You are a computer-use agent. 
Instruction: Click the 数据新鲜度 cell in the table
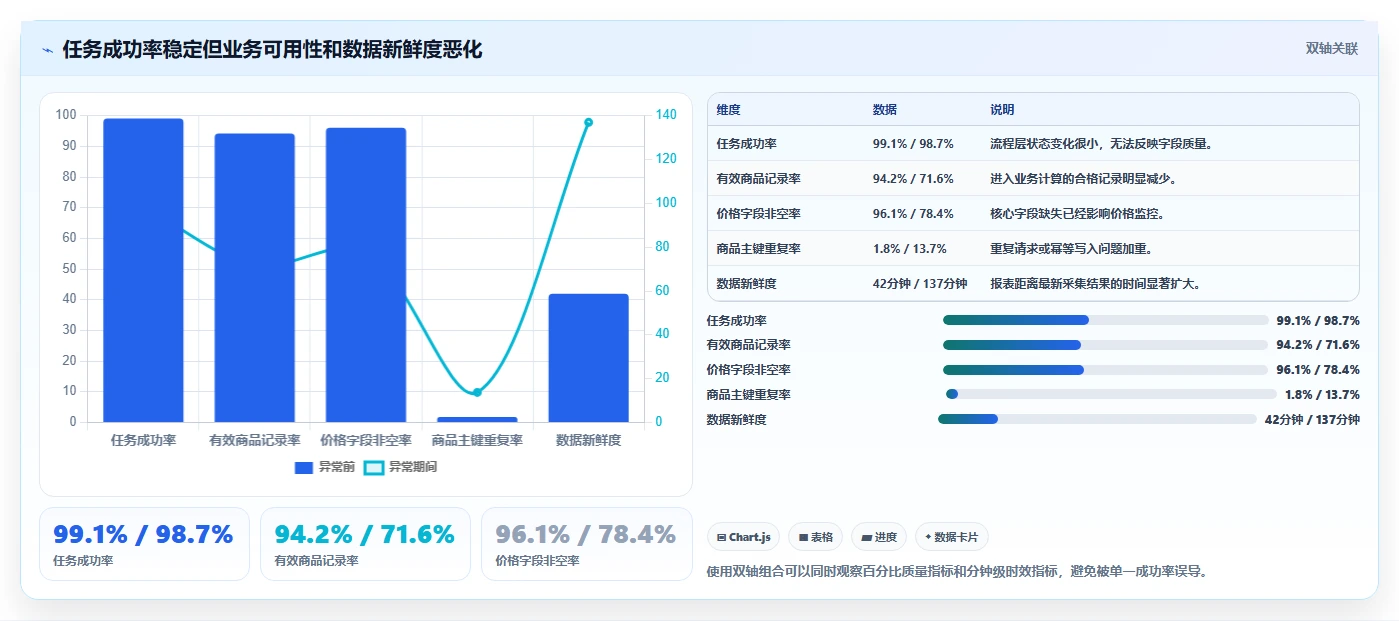[746, 284]
